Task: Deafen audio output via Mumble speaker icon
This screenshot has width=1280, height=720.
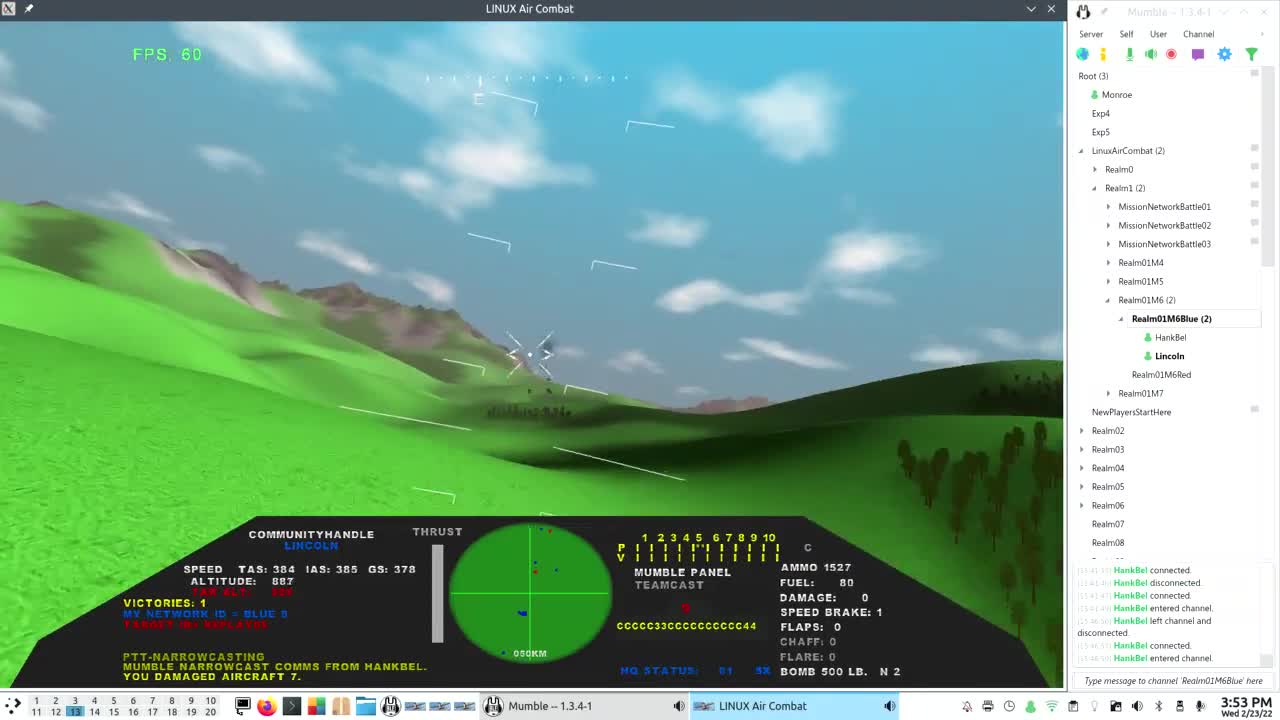Action: (x=1150, y=54)
